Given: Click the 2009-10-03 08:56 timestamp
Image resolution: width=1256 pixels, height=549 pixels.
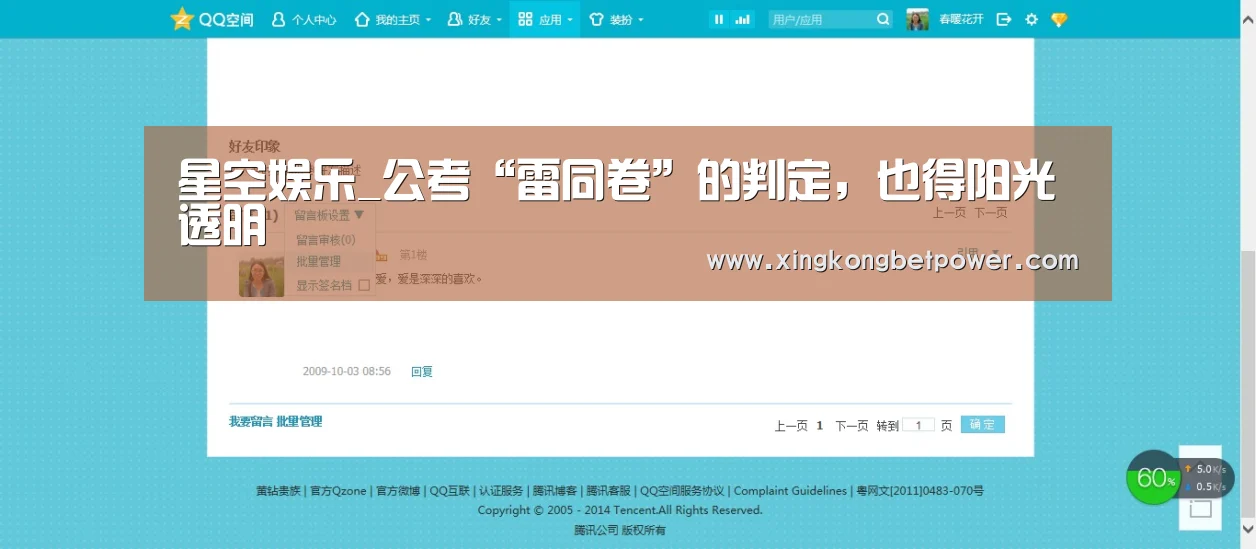Looking at the screenshot, I should [x=347, y=371].
